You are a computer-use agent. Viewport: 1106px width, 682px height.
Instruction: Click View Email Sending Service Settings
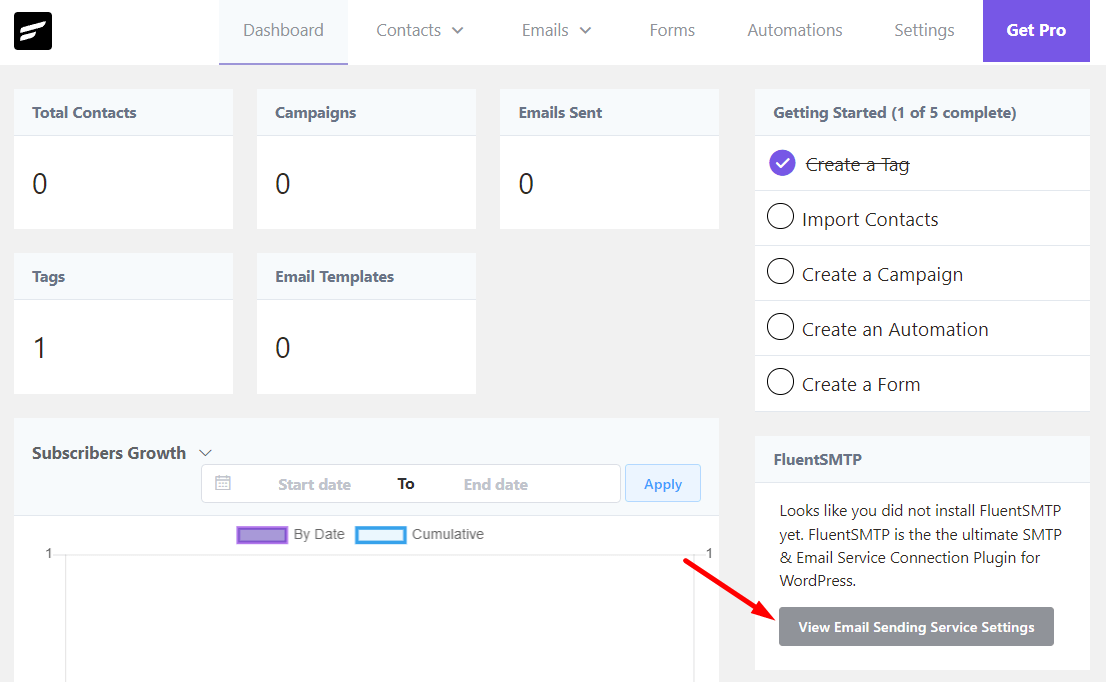(916, 626)
